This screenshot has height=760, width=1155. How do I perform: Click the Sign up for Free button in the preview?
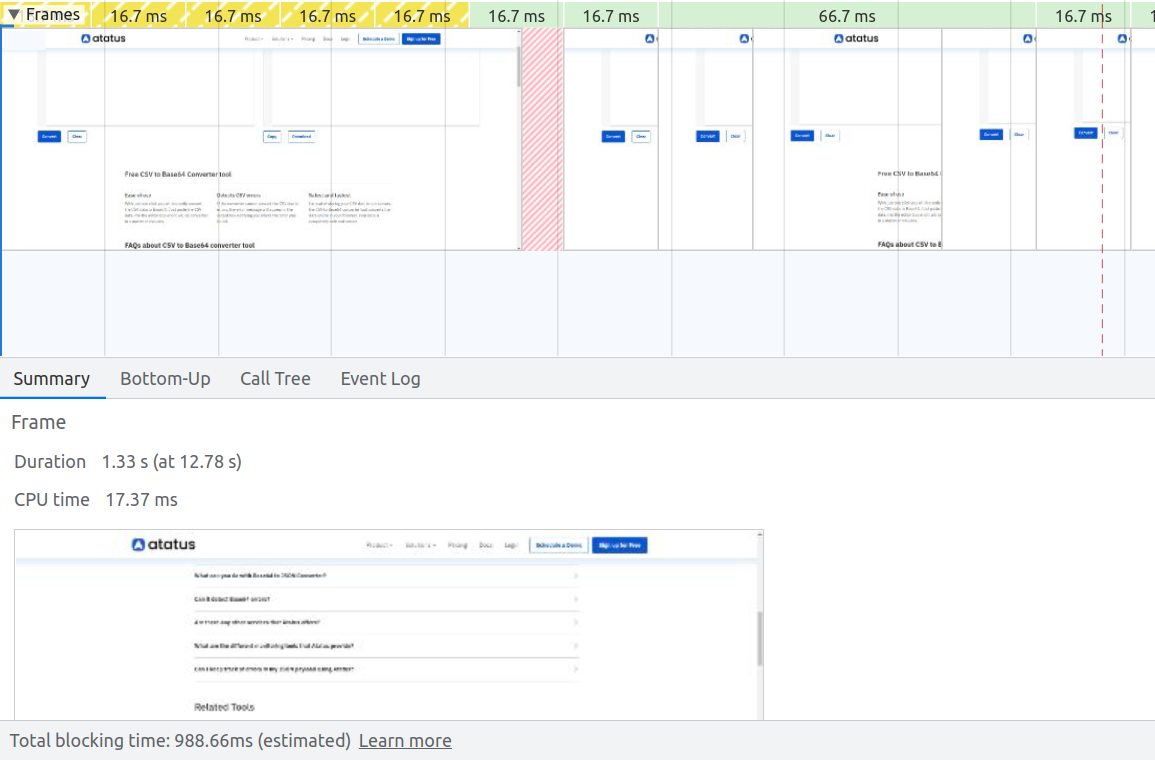[619, 545]
